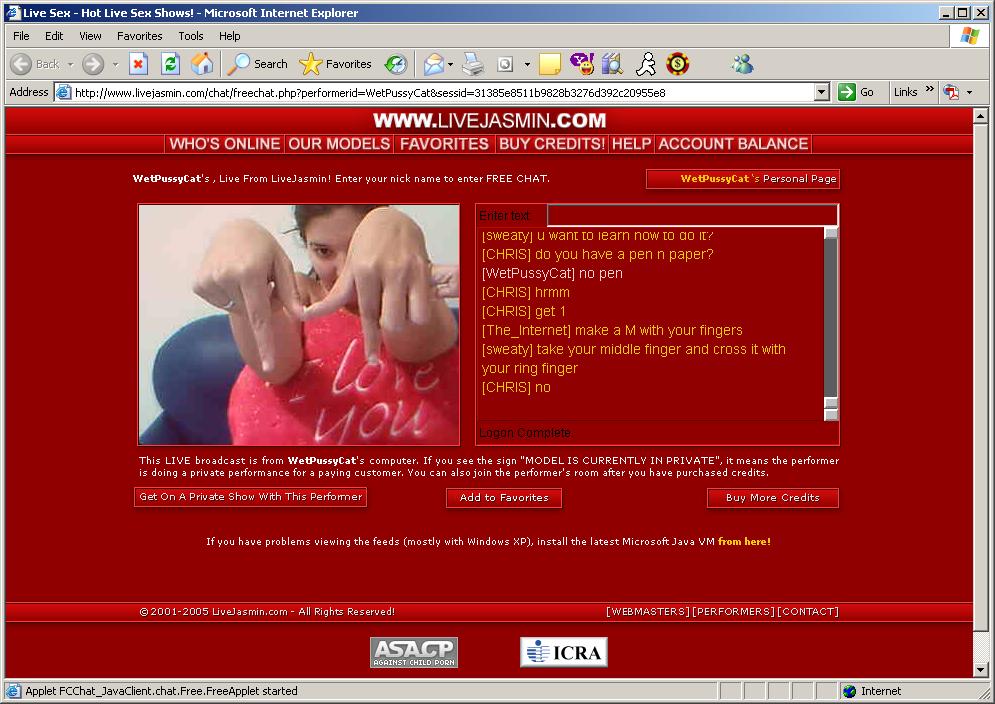Image resolution: width=995 pixels, height=704 pixels.
Task: Click the Add to Favorites button
Action: [504, 498]
